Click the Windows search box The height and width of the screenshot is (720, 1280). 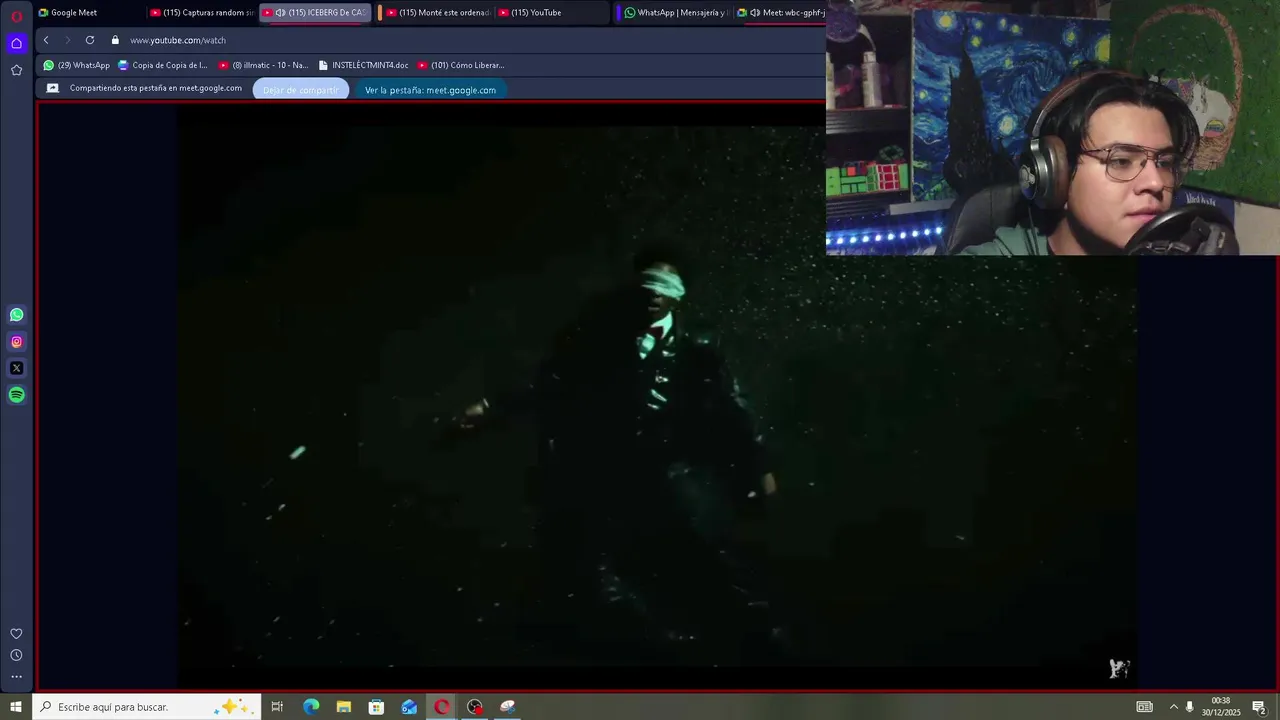(x=146, y=707)
